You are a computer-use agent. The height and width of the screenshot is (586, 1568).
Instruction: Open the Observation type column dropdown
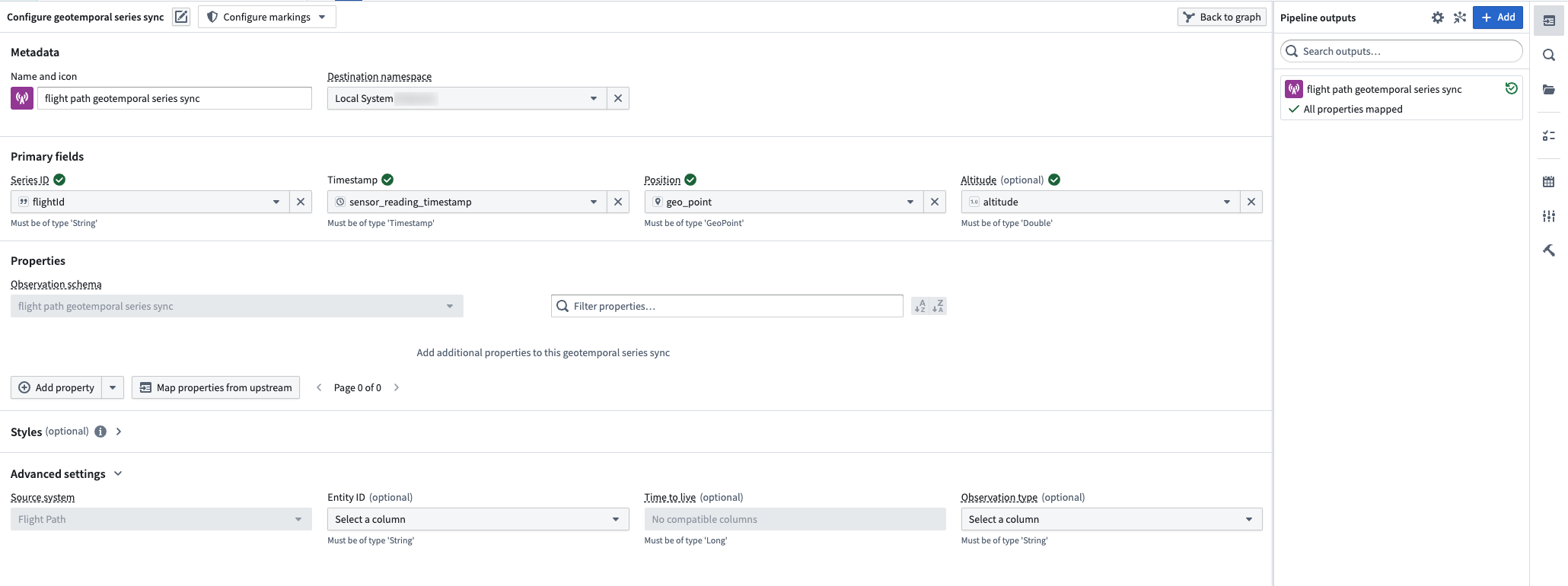click(1111, 519)
